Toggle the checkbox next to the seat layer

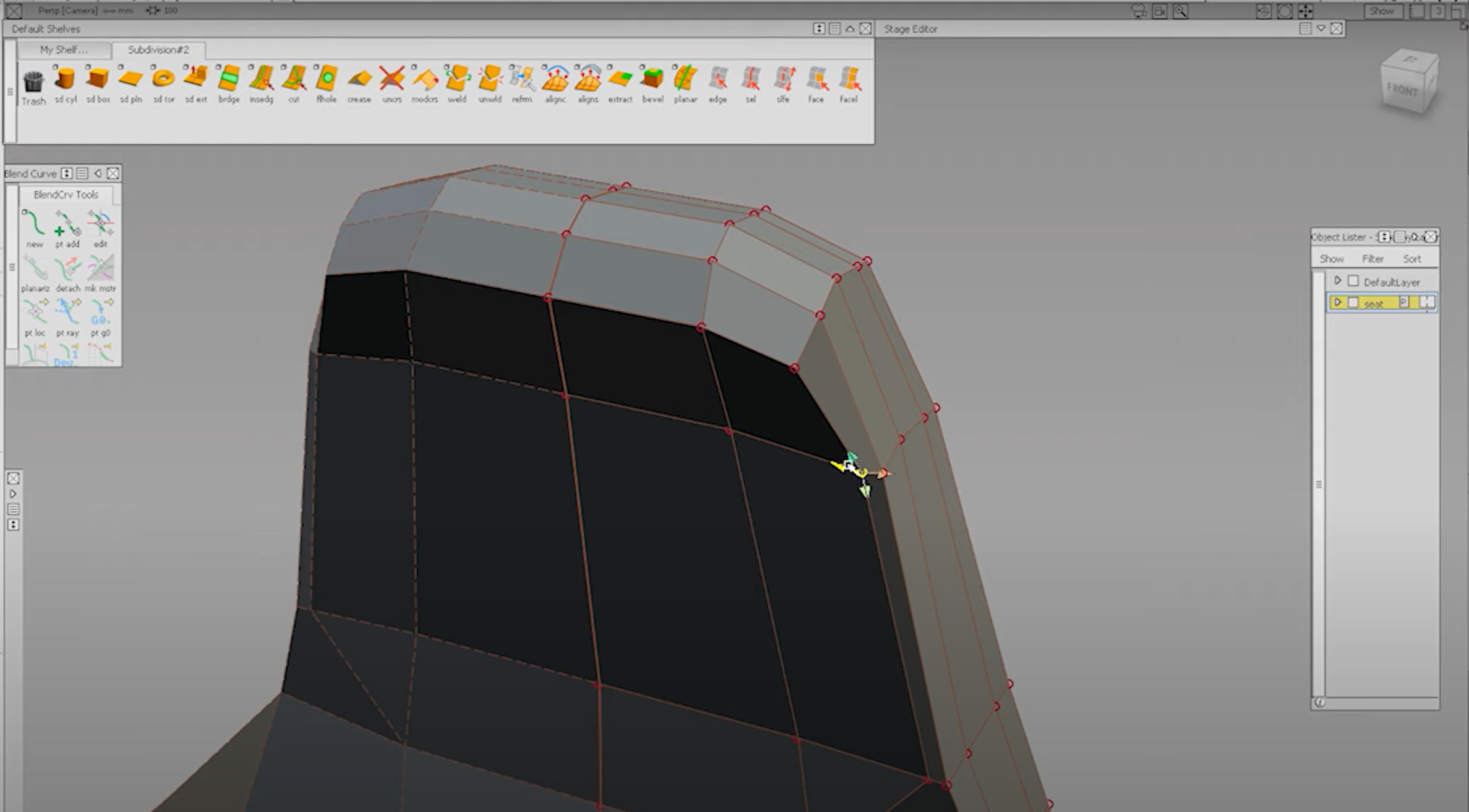coord(1353,302)
